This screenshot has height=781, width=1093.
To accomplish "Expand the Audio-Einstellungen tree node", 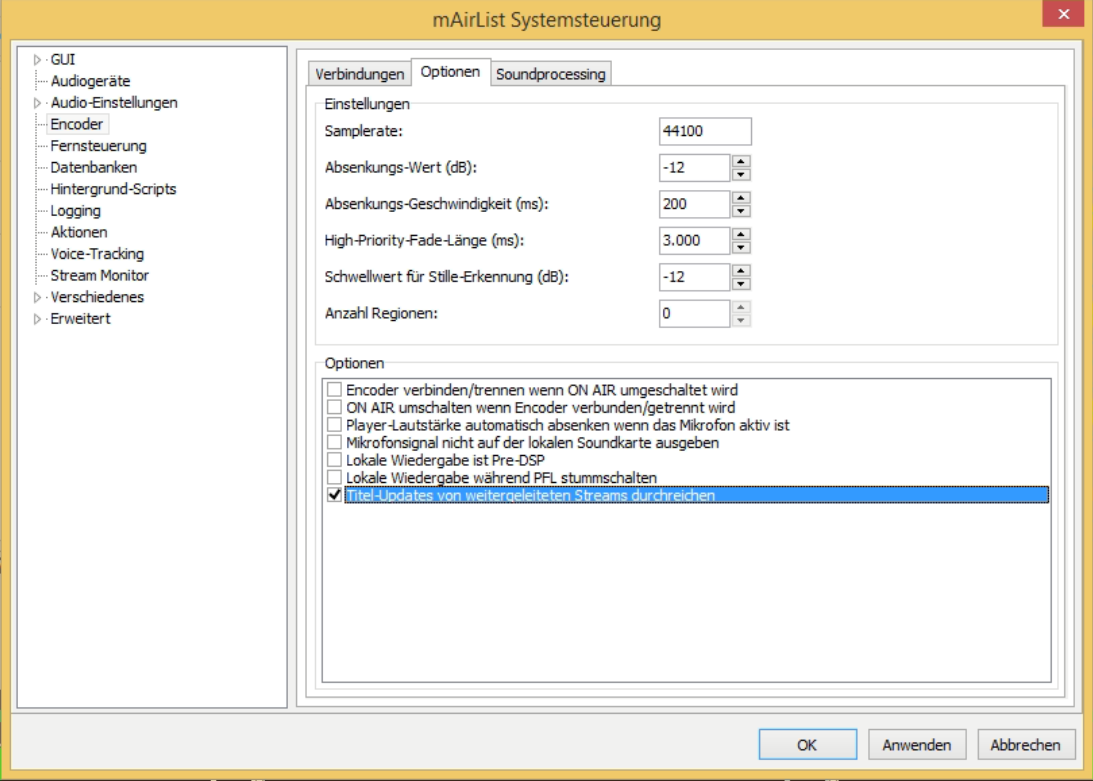I will click(38, 103).
